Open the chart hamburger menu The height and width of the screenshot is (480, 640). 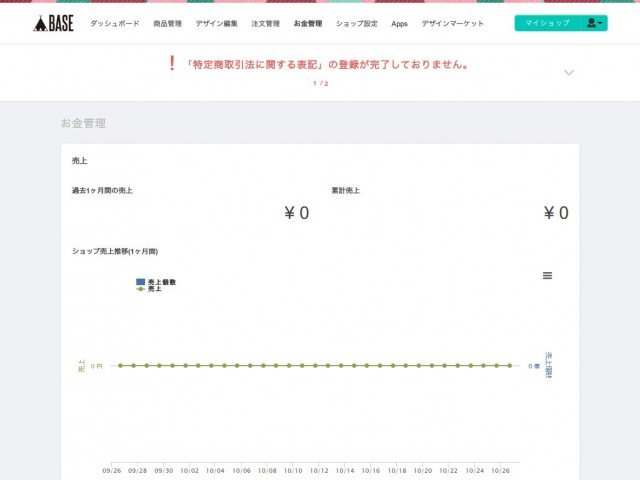(x=547, y=276)
